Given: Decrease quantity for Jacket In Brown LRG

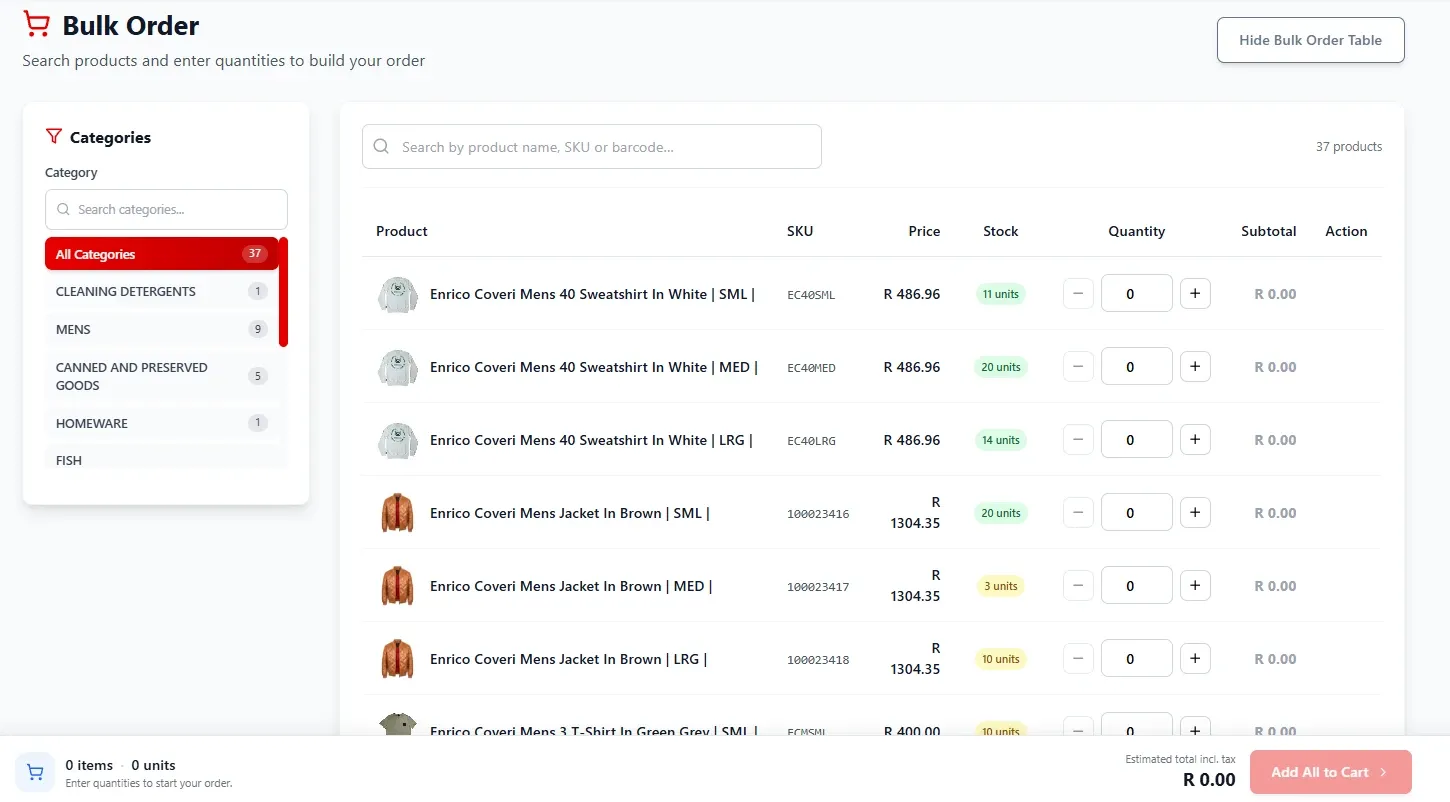Looking at the screenshot, I should tap(1078, 659).
